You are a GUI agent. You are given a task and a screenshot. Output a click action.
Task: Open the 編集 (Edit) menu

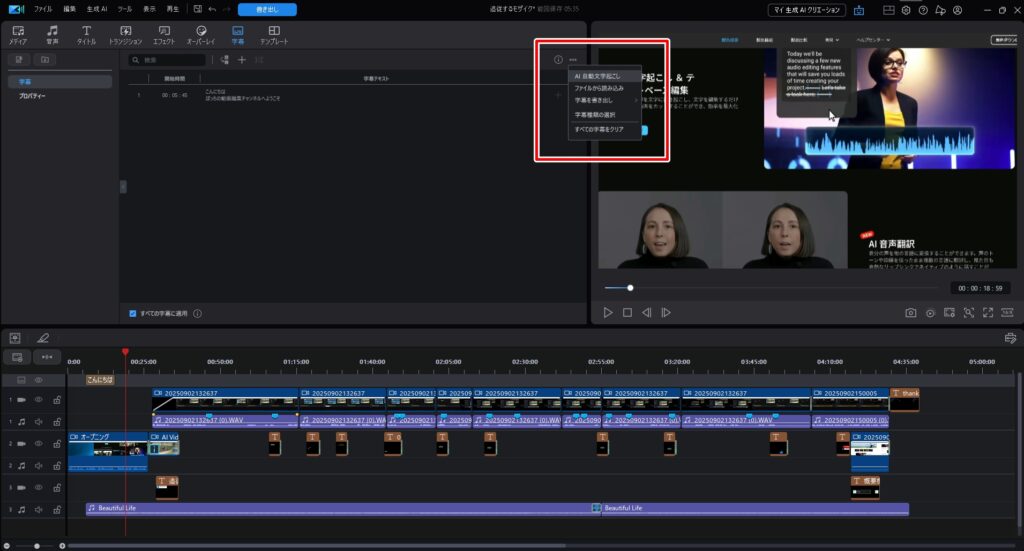point(69,9)
